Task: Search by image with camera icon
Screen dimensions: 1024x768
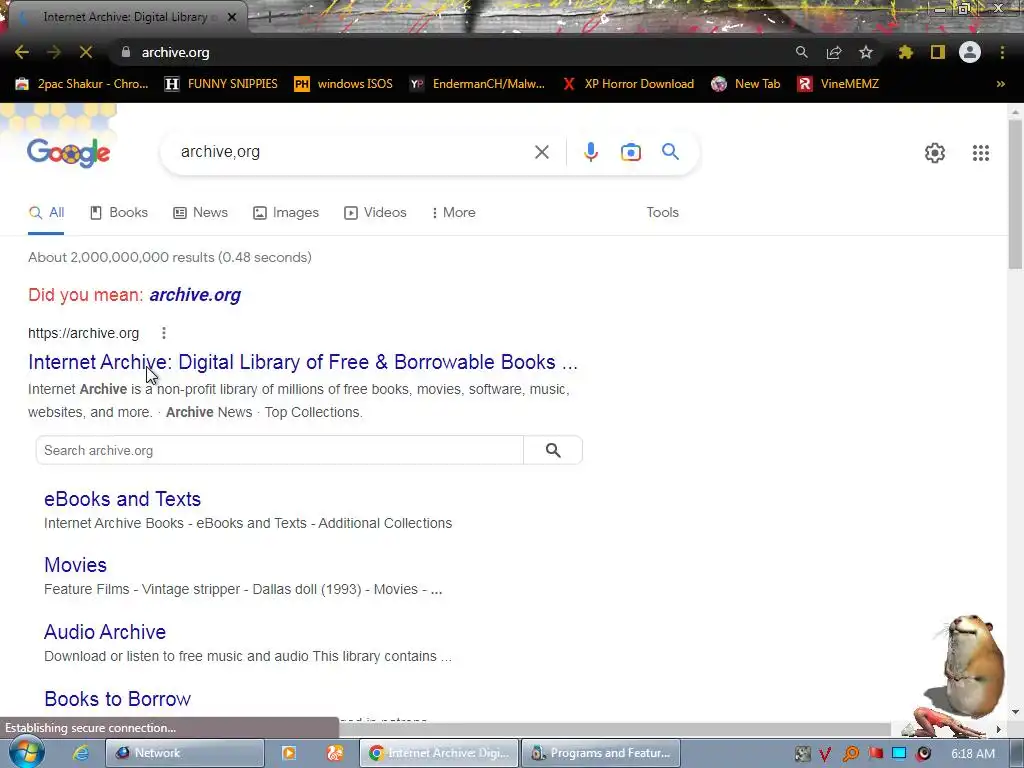Action: tap(631, 152)
